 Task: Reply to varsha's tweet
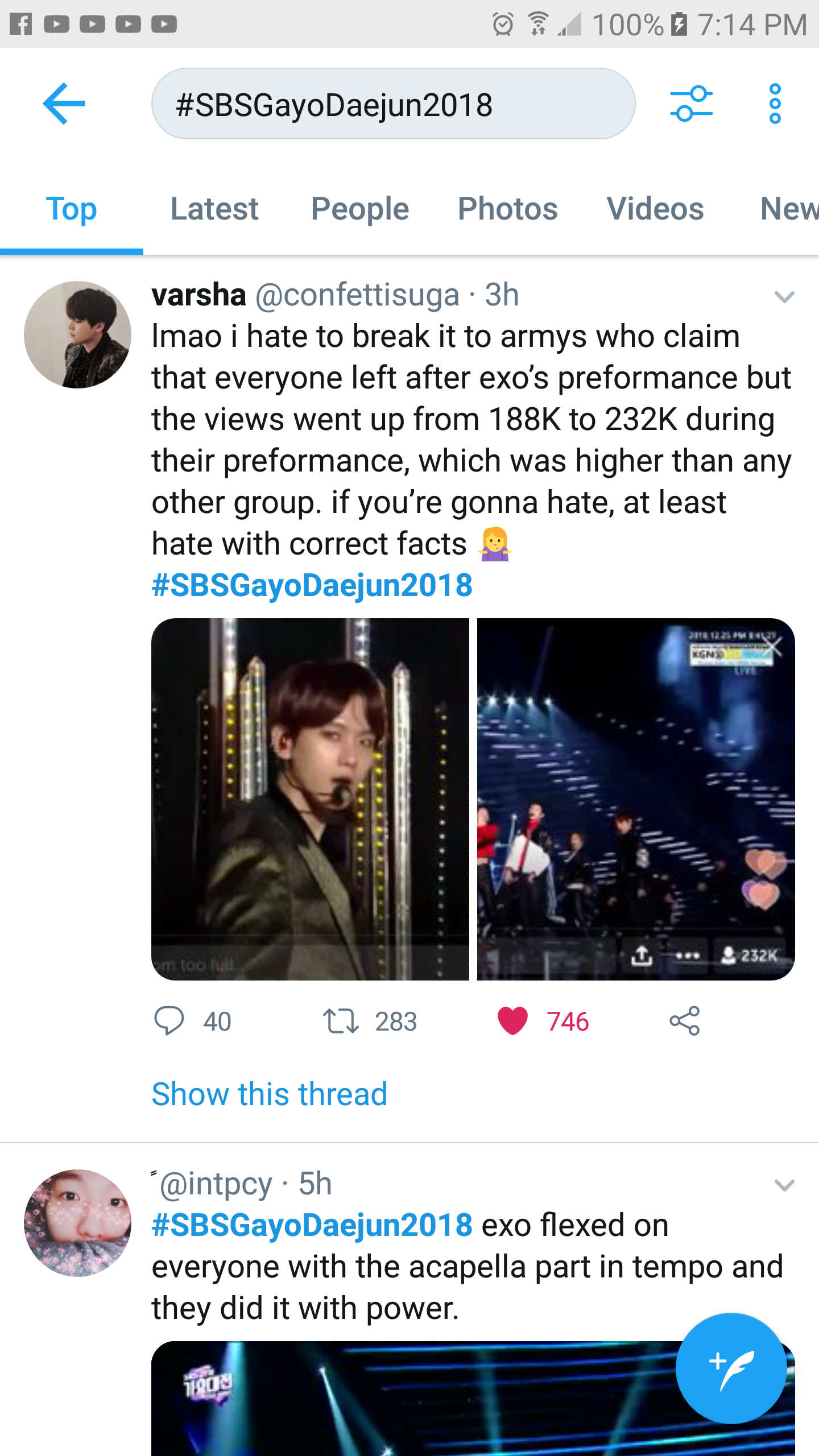tap(169, 1021)
